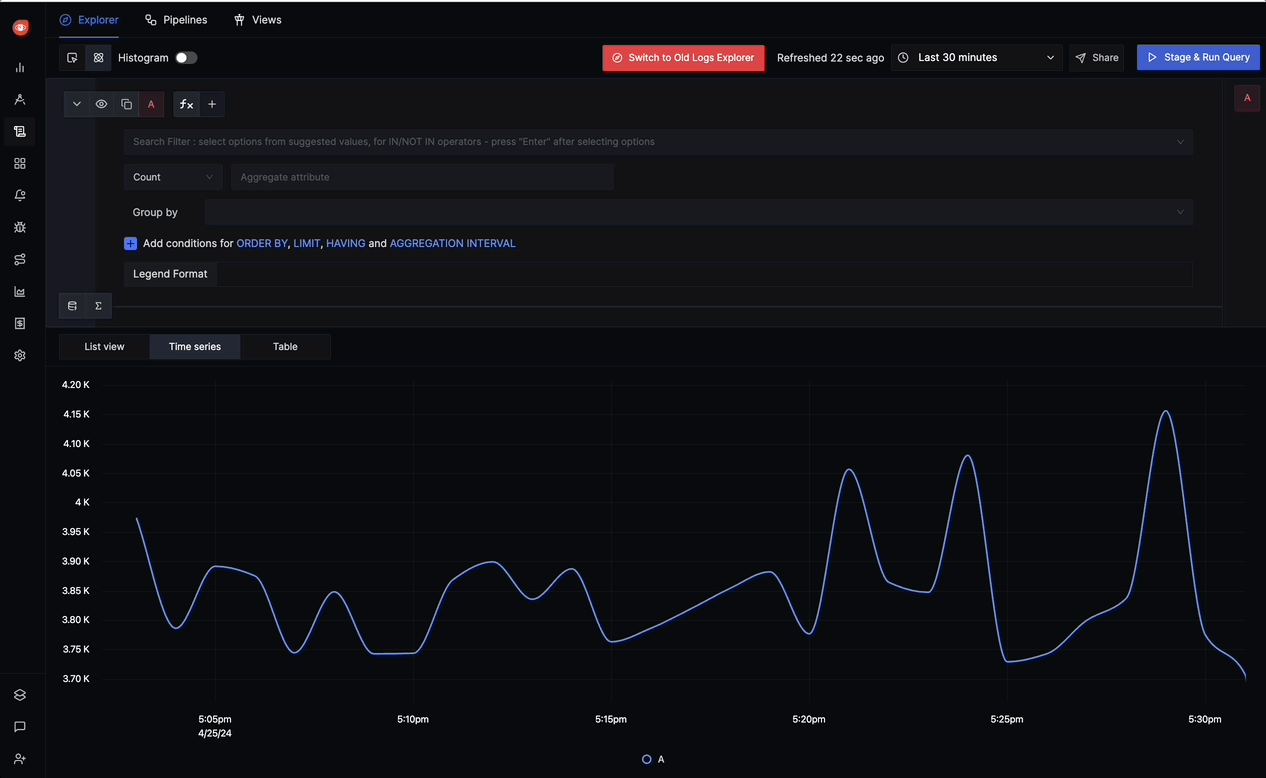Click the LIMIT link
Viewport: 1266px width, 778px height.
(307, 244)
